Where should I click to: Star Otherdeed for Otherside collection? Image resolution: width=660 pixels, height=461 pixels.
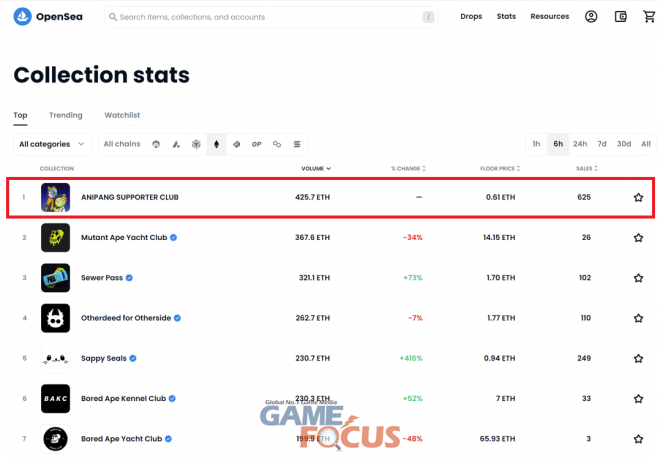click(638, 318)
